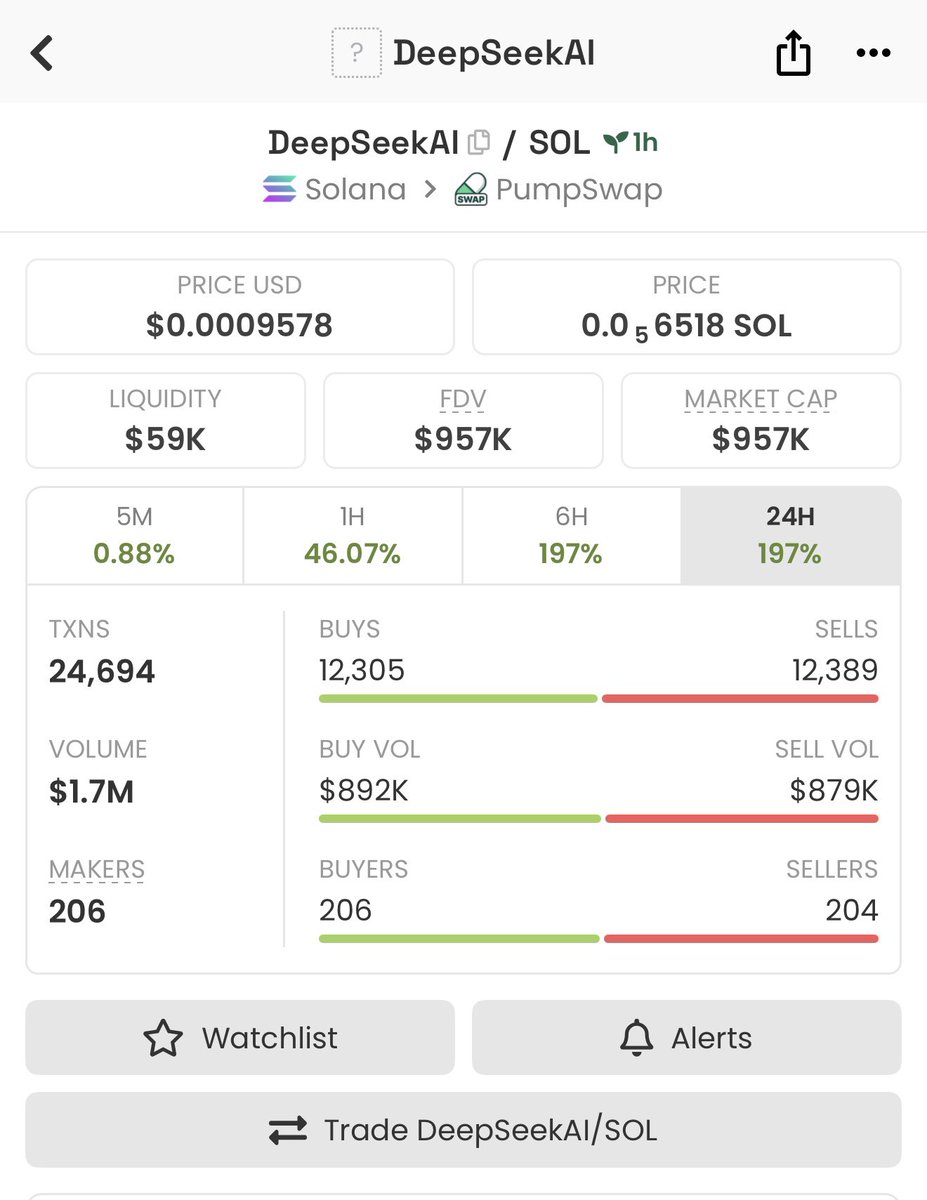Click the swap arrows icon in Trade button
The image size is (927, 1200).
(287, 1130)
